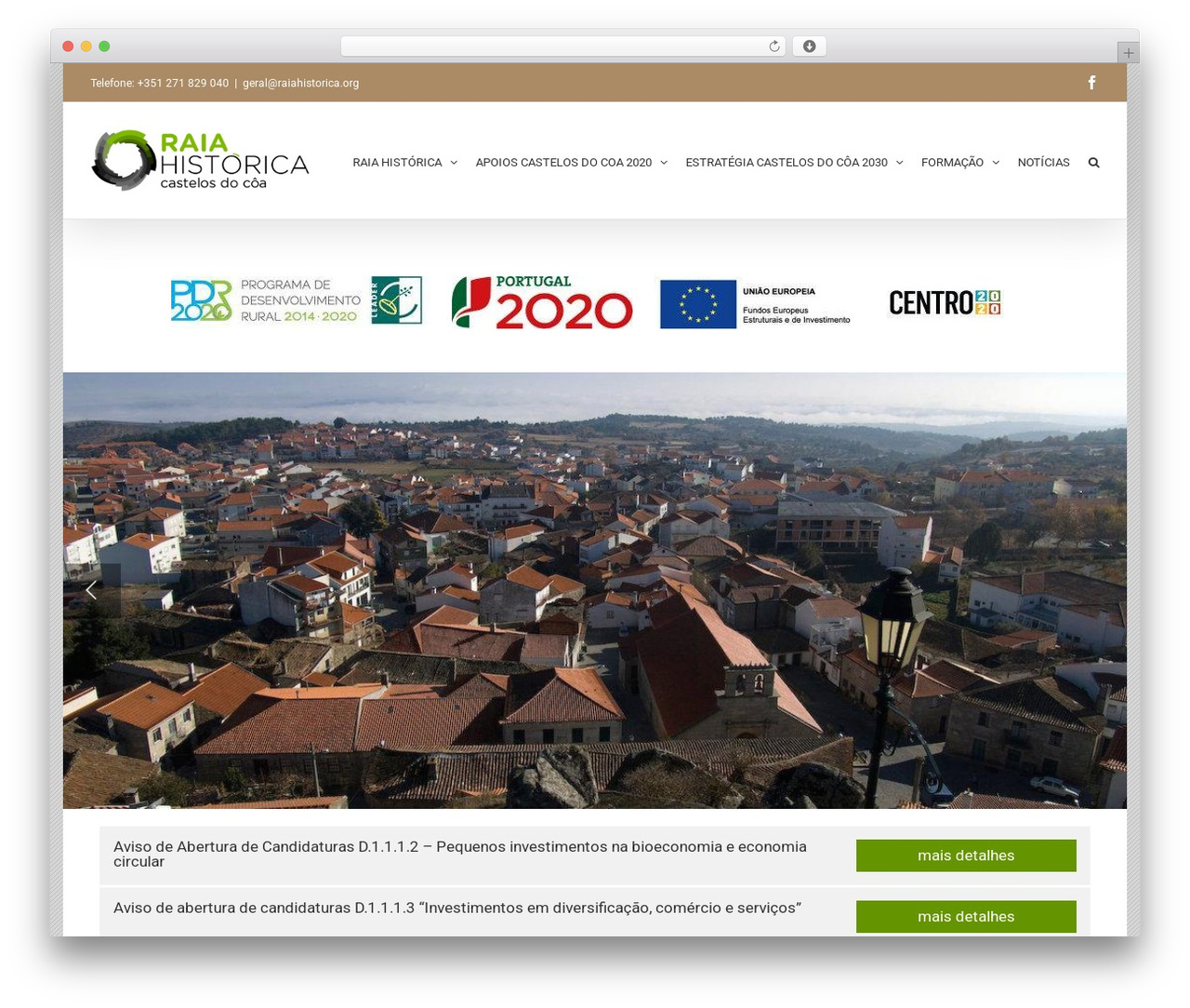The image size is (1190, 1008).
Task: Expand Apoios Castelos do Coa 2020 chevron
Action: click(x=664, y=163)
